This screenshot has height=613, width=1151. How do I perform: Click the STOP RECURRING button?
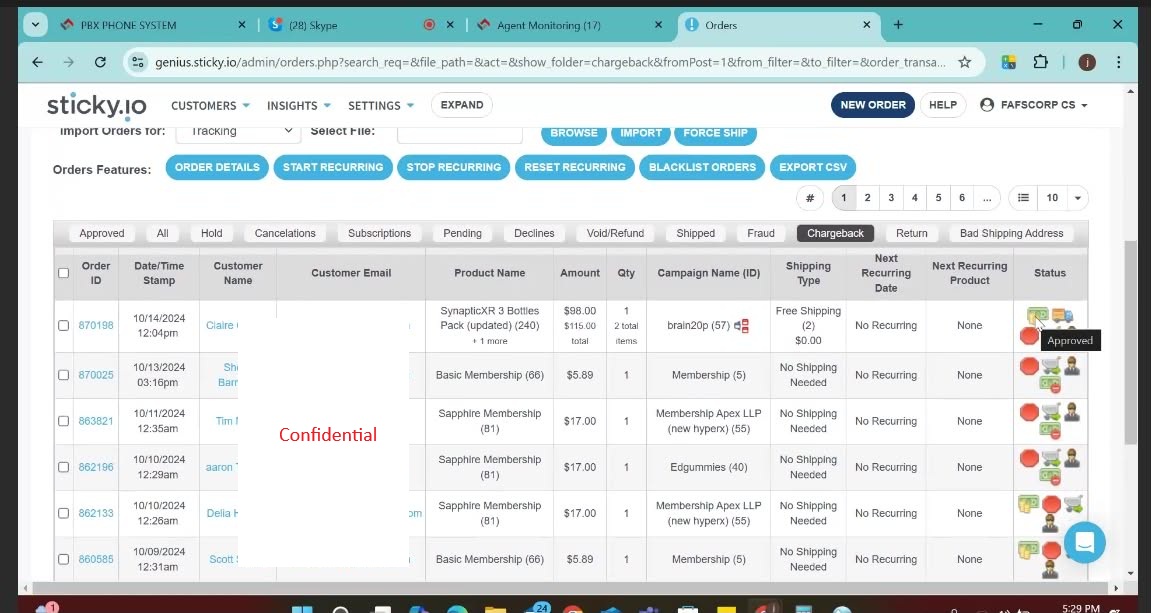pyautogui.click(x=454, y=167)
